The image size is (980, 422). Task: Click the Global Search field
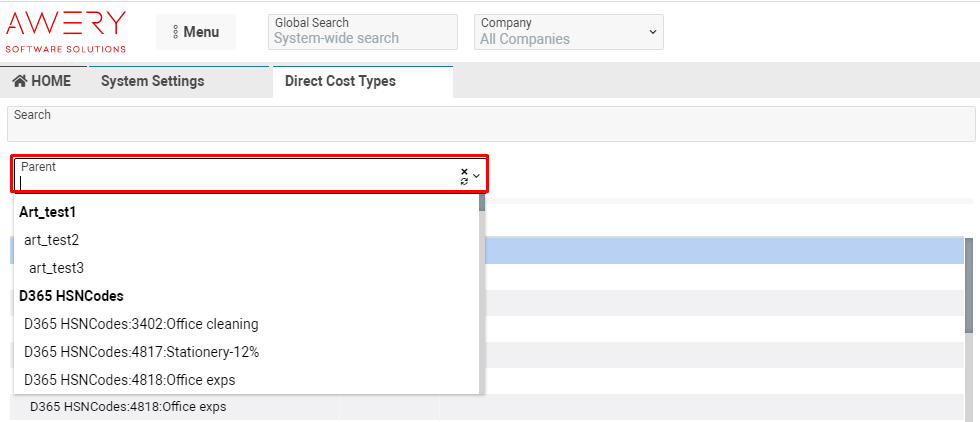click(363, 38)
